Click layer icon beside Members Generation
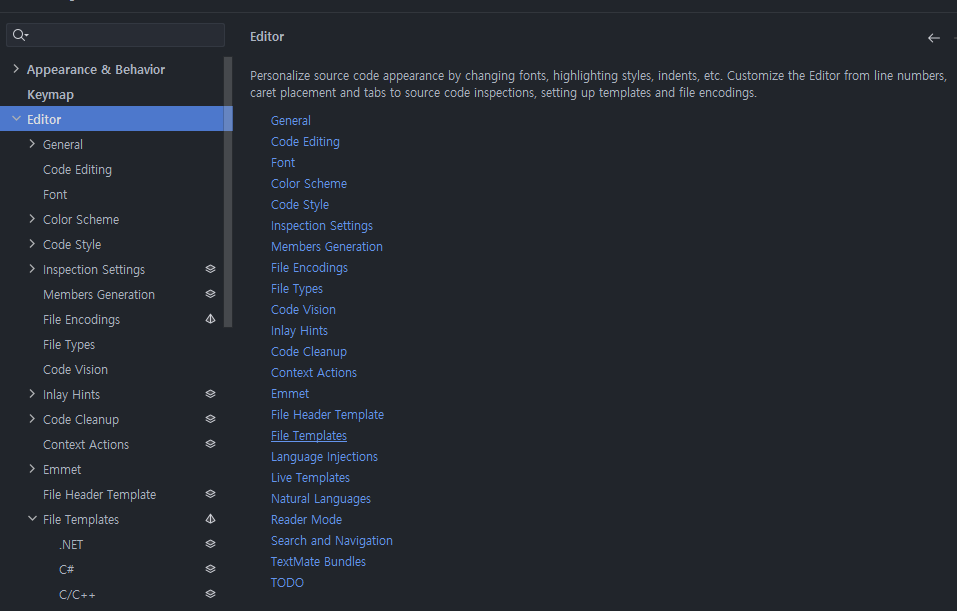Viewport: 957px width, 611px height. click(x=211, y=294)
